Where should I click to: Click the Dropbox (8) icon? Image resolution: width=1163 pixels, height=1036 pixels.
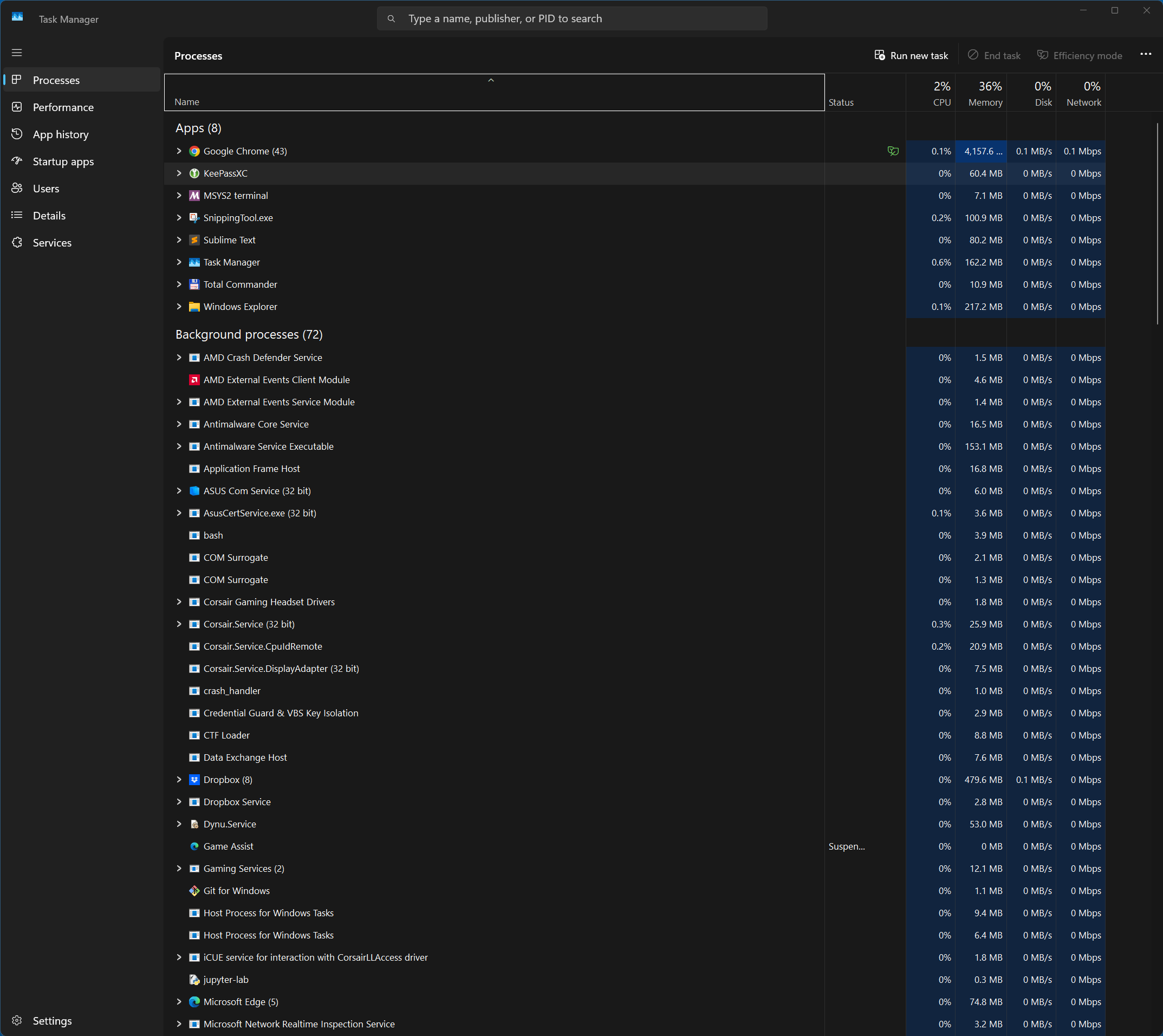point(194,780)
